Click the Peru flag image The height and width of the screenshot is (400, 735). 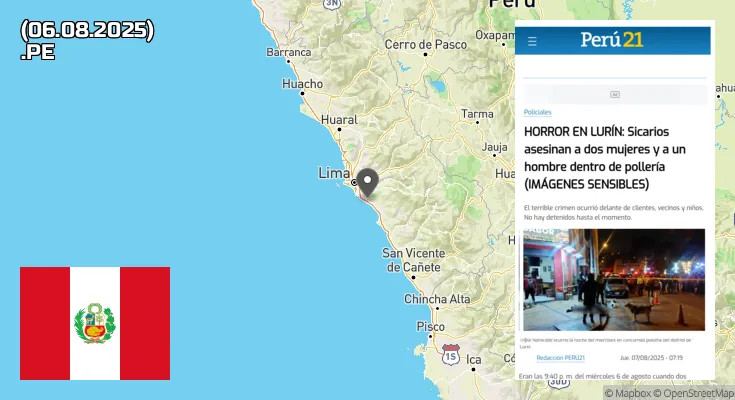coord(95,323)
